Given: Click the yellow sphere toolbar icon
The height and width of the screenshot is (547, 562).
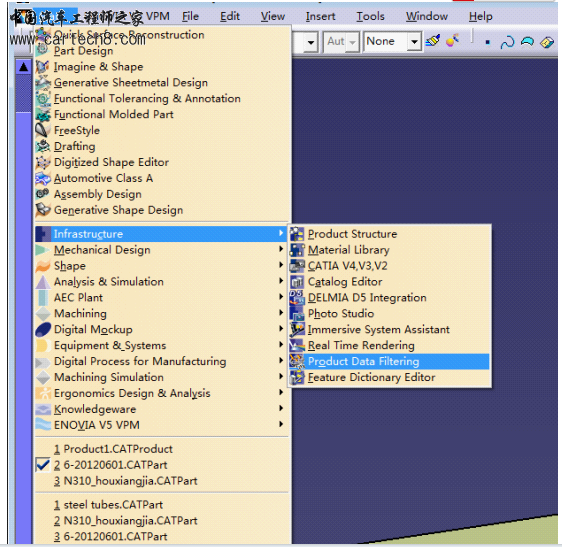Looking at the screenshot, I should 452,41.
